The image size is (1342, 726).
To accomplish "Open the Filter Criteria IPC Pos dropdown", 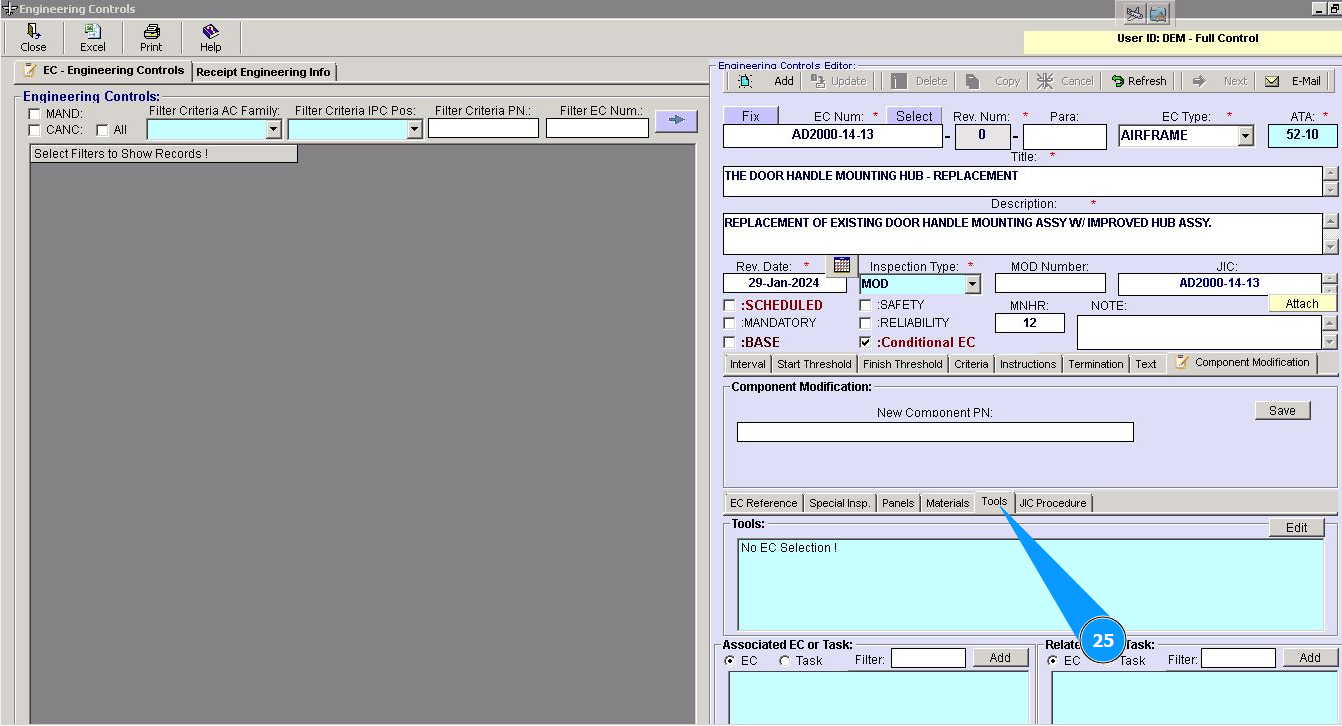I will tap(415, 129).
